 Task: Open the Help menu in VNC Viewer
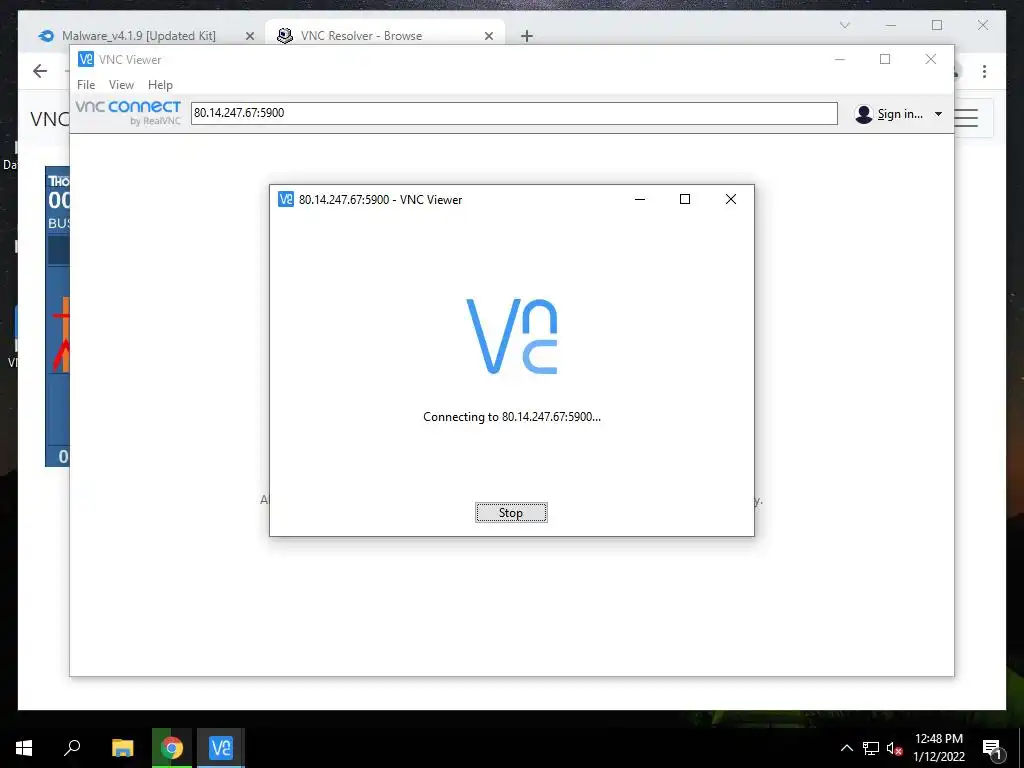point(160,85)
